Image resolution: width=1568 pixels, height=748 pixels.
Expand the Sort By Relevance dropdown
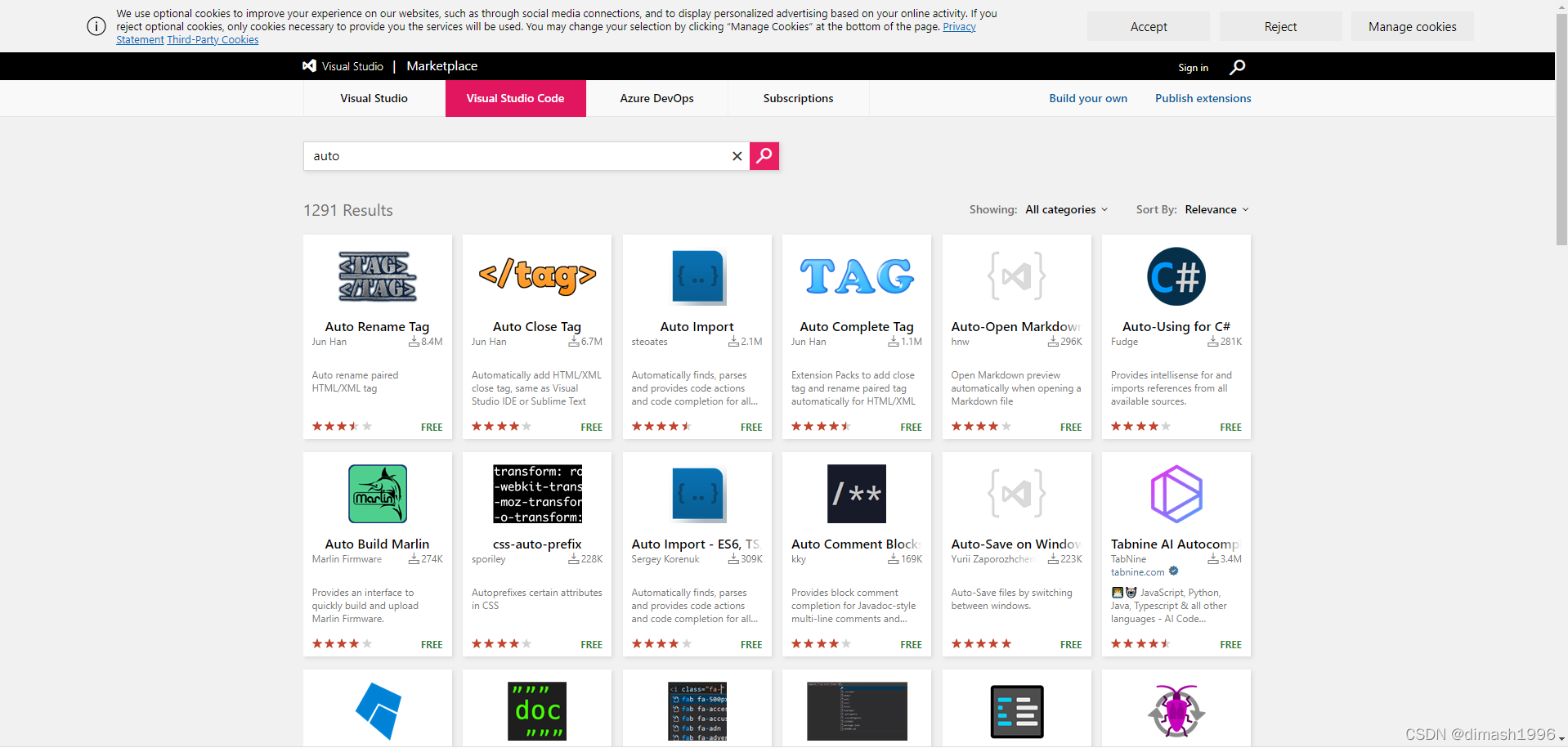coord(1217,209)
